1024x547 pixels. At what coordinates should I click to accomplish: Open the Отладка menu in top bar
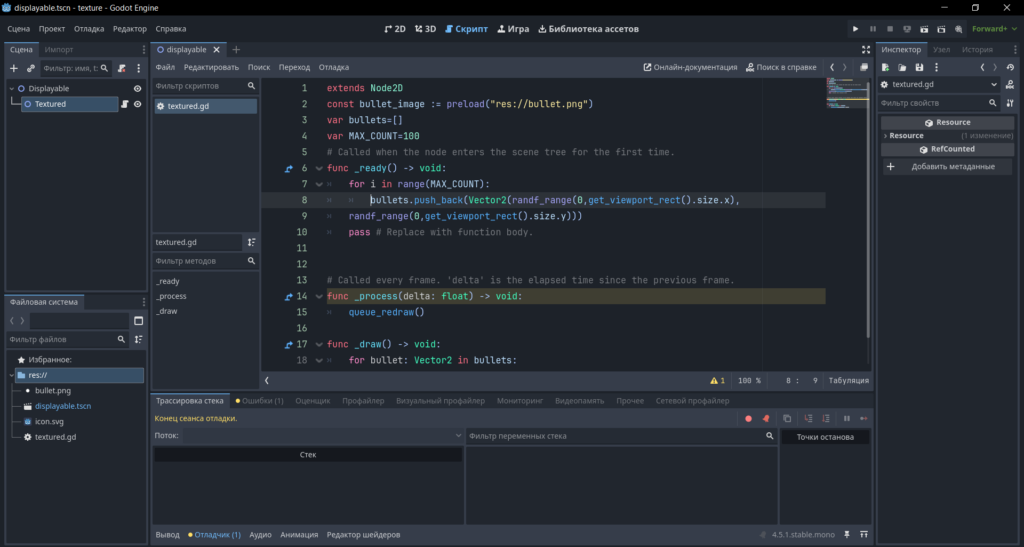coord(89,29)
